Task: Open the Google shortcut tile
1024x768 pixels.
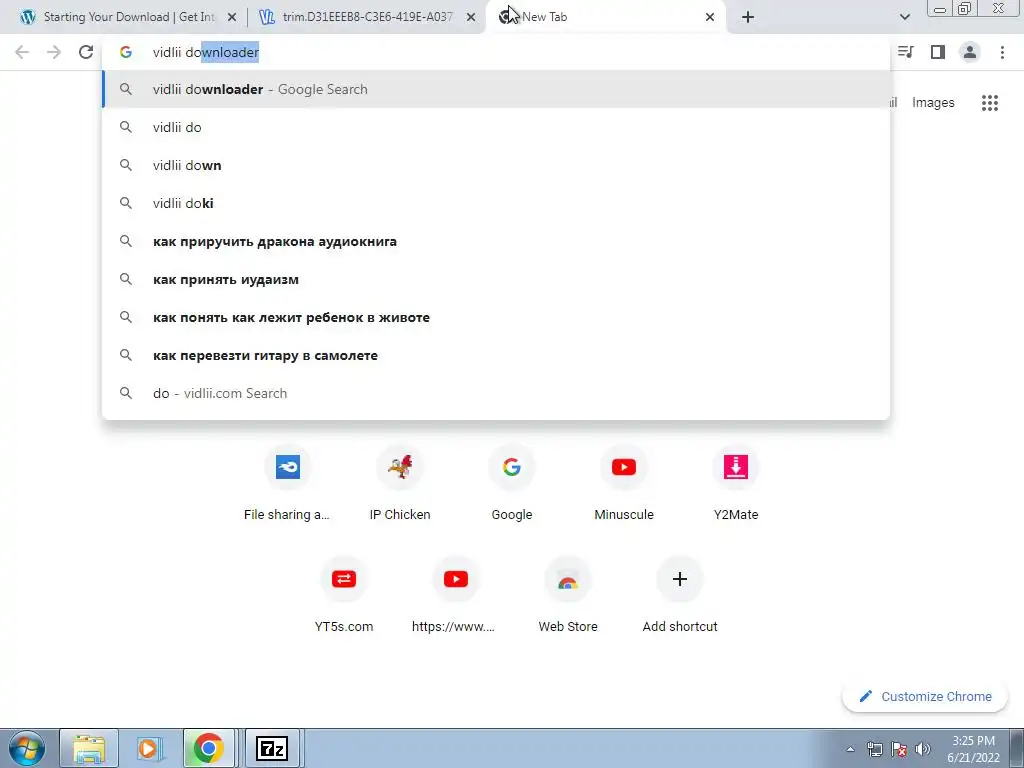Action: coord(511,484)
